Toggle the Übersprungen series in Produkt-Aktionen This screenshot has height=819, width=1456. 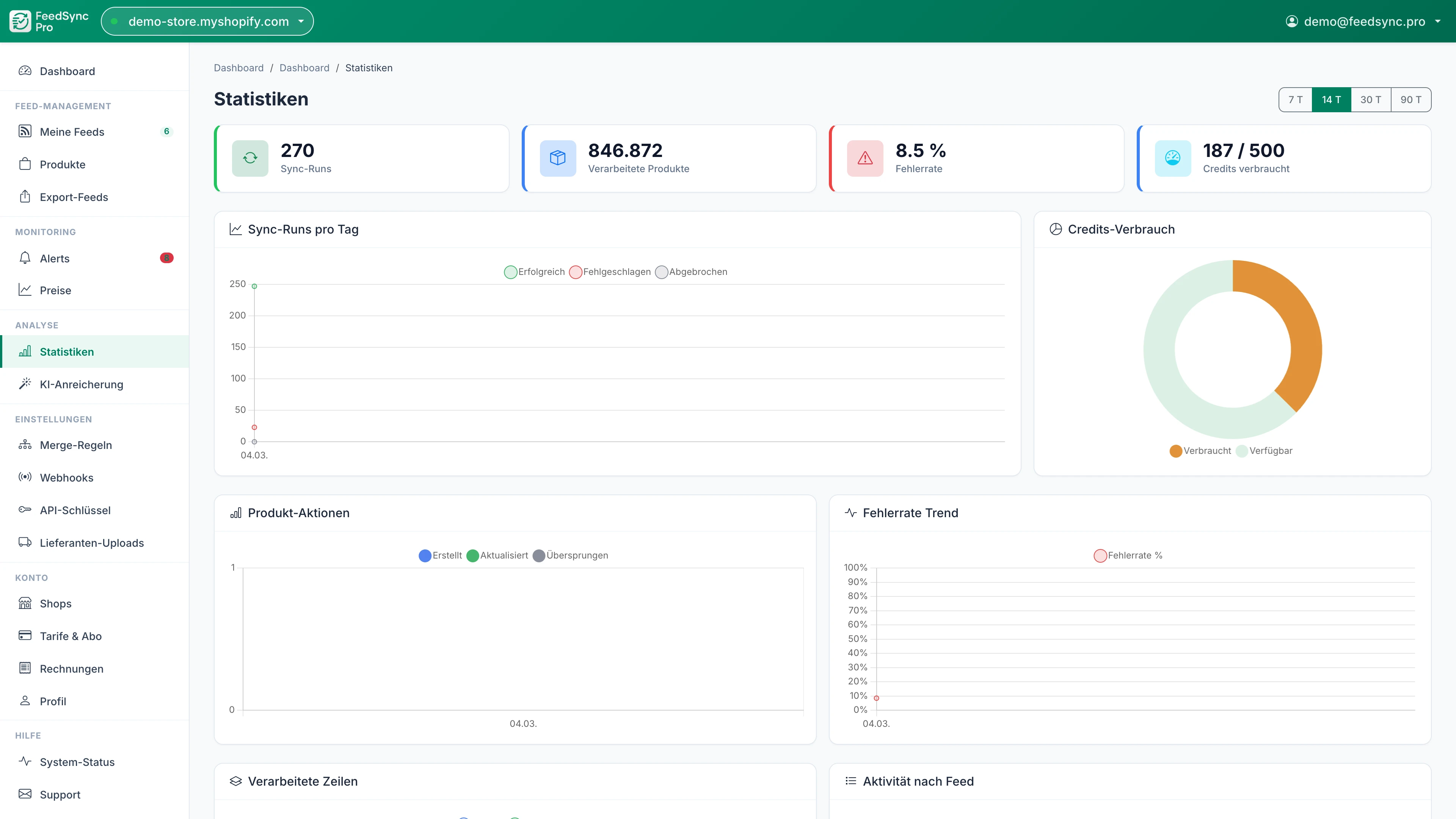(571, 555)
